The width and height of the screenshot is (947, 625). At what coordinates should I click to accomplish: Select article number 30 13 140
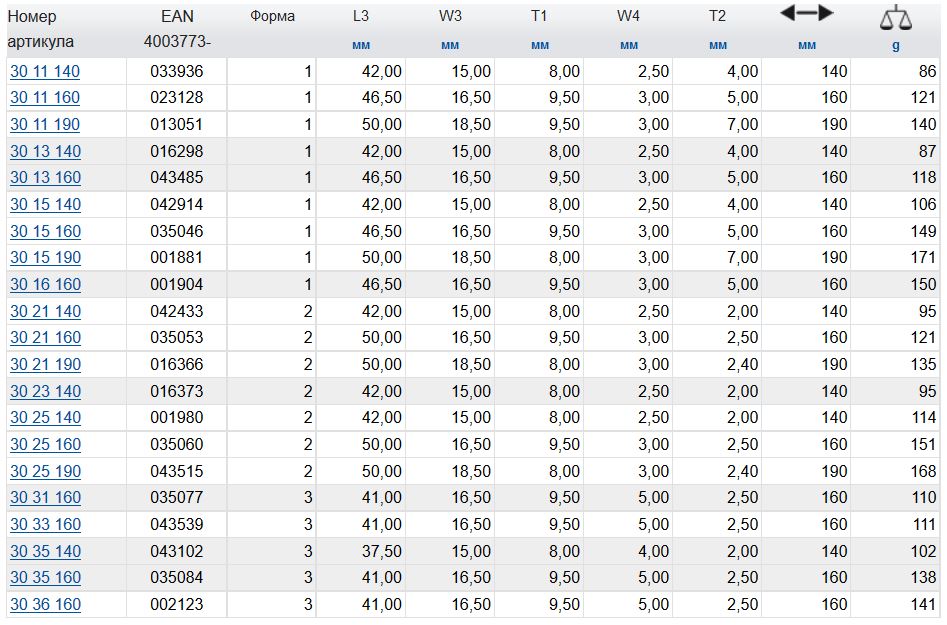[x=45, y=152]
